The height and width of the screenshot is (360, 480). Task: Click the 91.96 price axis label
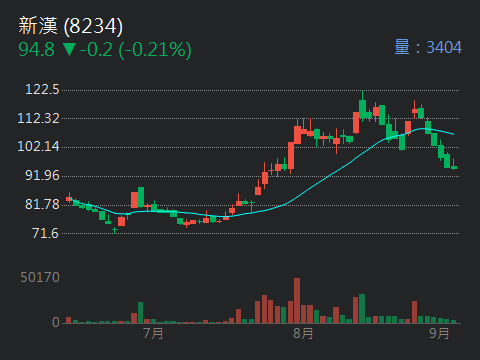click(x=42, y=175)
